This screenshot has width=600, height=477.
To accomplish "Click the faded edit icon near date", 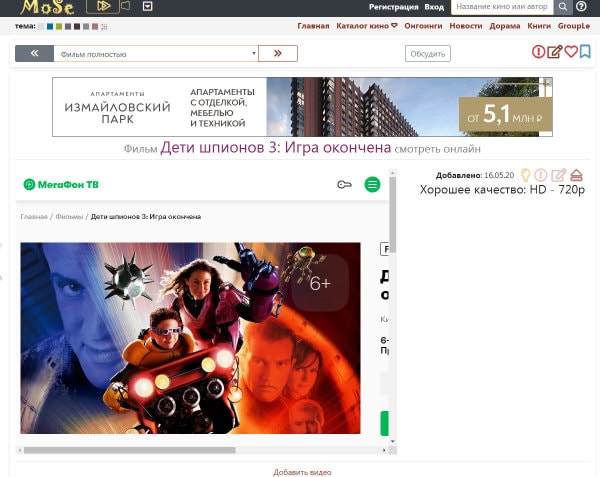I will pos(559,175).
